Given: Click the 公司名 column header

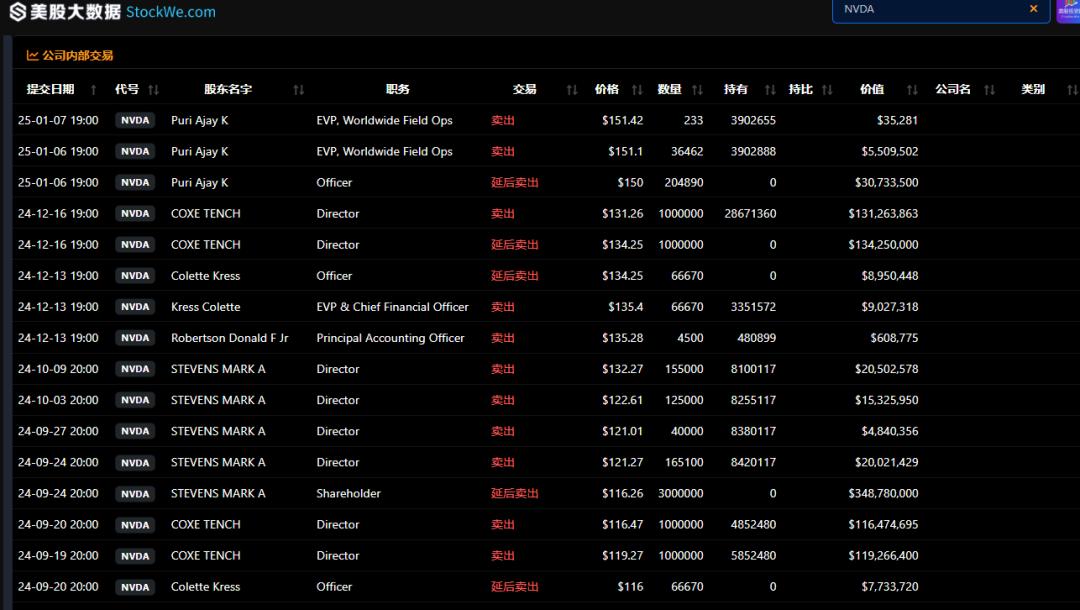Looking at the screenshot, I should click(x=953, y=89).
